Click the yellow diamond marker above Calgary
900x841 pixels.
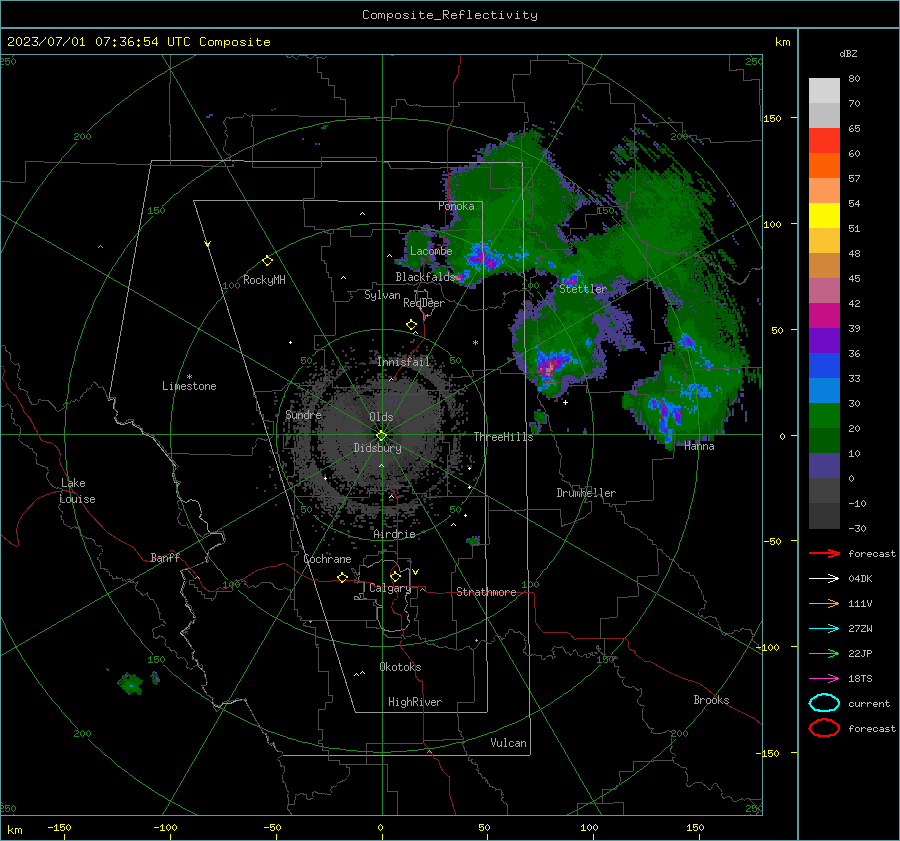click(x=395, y=576)
